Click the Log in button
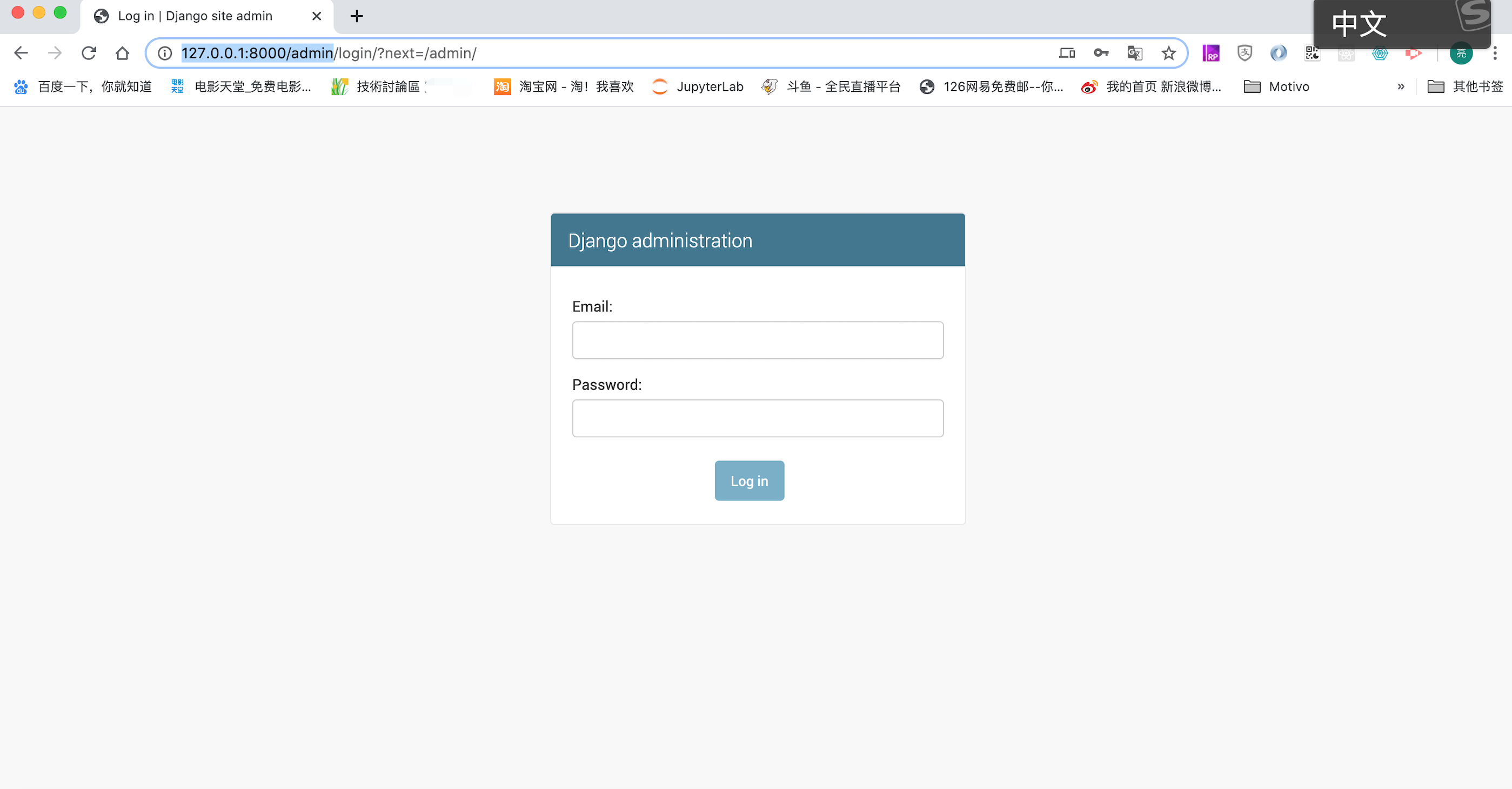 tap(749, 481)
